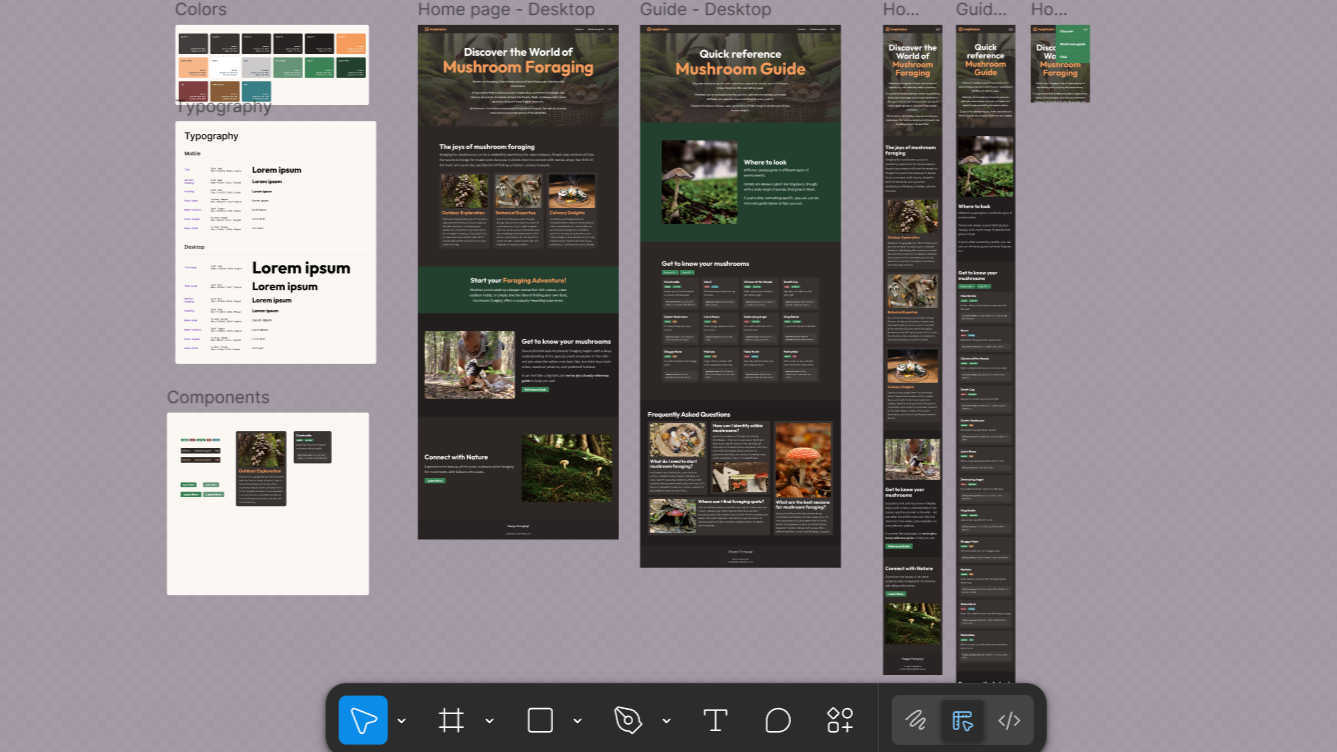
Task: Click the "Components" frame title
Action: (x=218, y=398)
